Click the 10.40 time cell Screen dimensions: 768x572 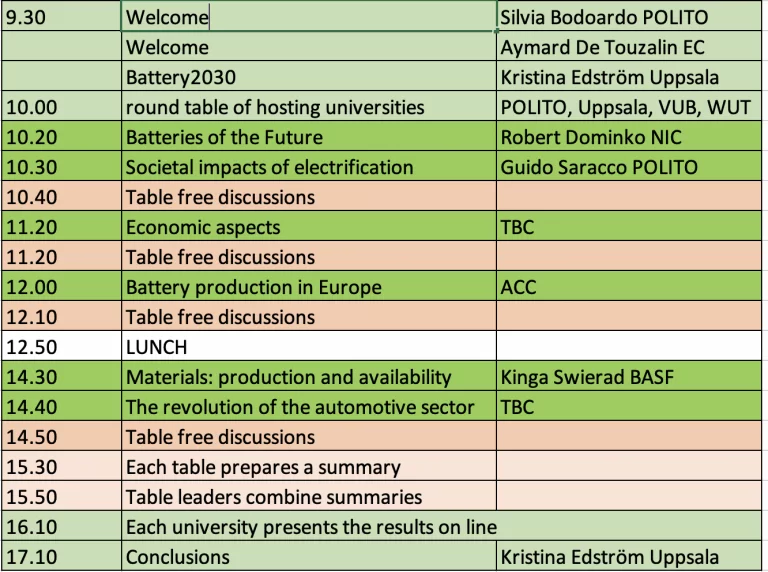[61, 196]
